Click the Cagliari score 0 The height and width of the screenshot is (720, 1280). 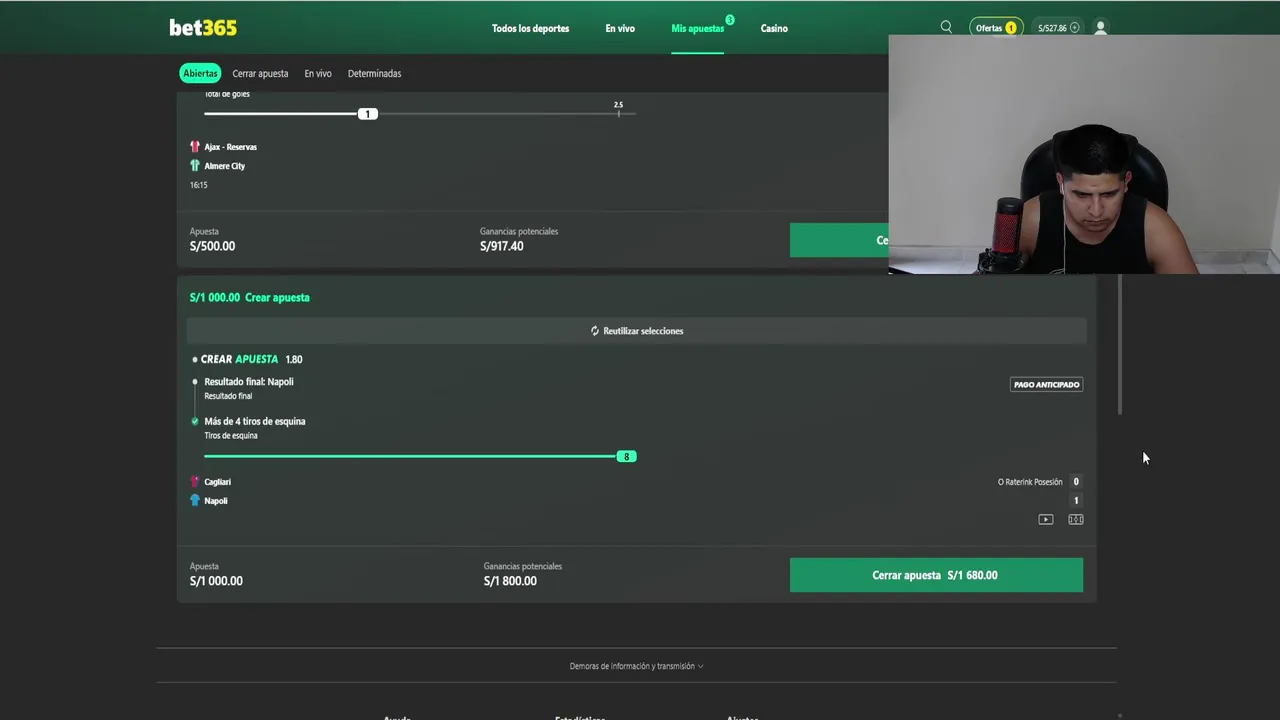1076,482
